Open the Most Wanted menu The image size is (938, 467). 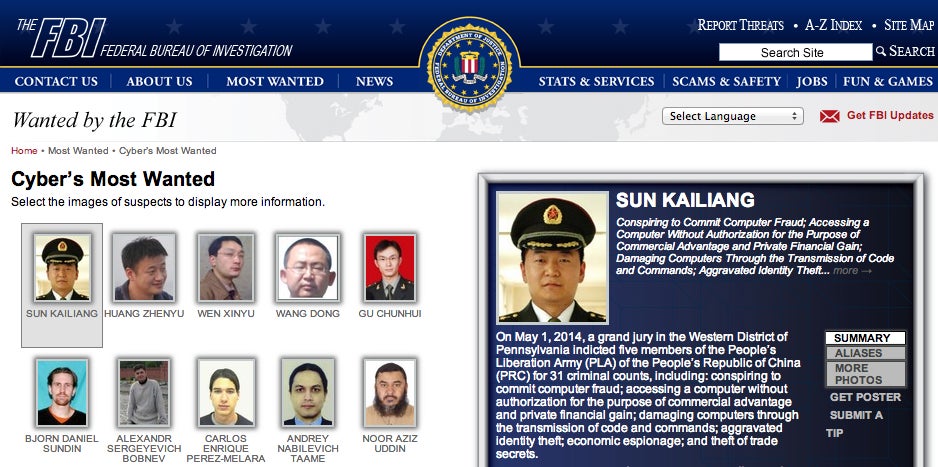tap(275, 81)
